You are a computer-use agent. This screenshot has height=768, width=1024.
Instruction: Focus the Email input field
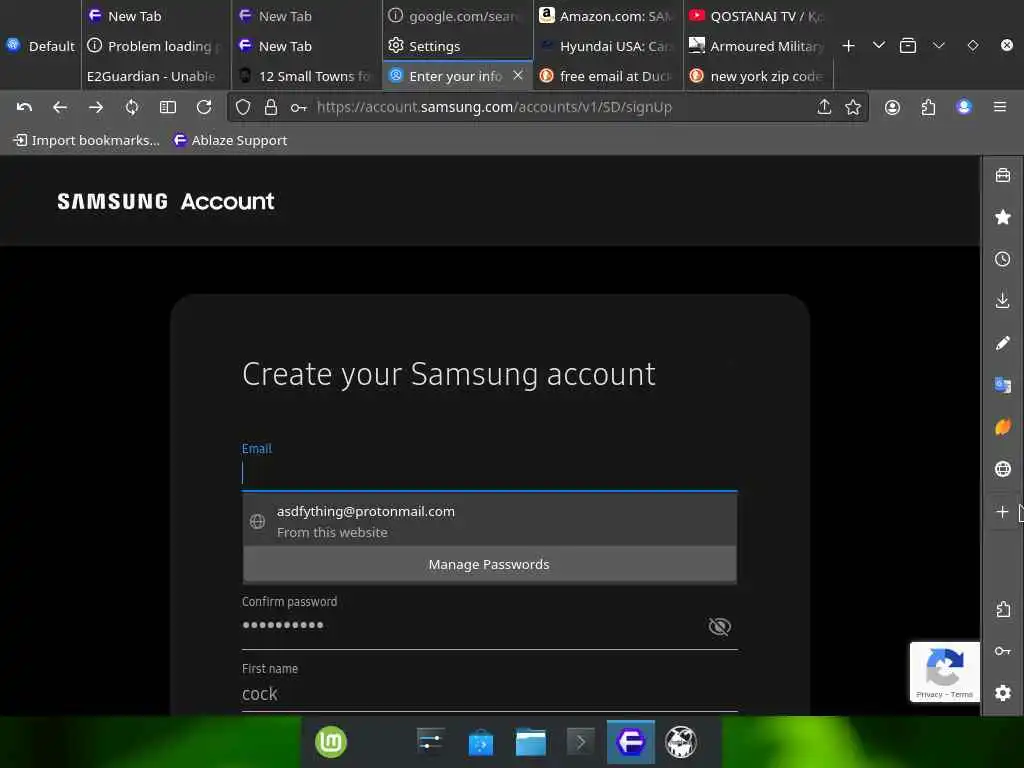tap(489, 473)
